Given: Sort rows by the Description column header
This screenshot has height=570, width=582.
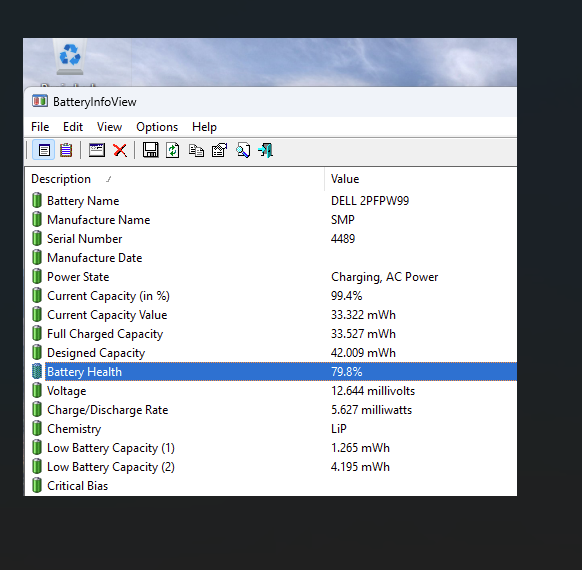Looking at the screenshot, I should pyautogui.click(x=174, y=179).
